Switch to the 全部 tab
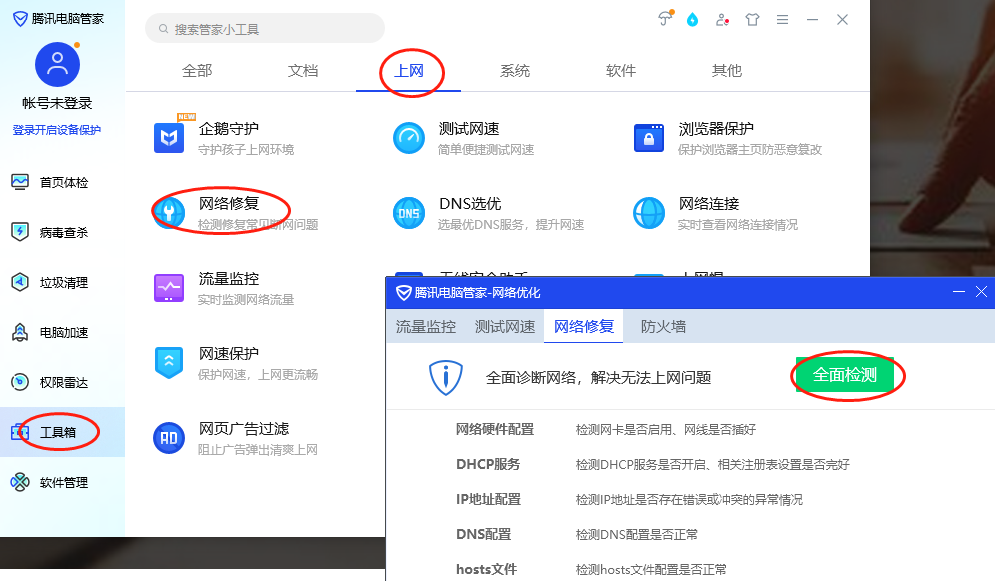This screenshot has height=581, width=995. click(197, 70)
